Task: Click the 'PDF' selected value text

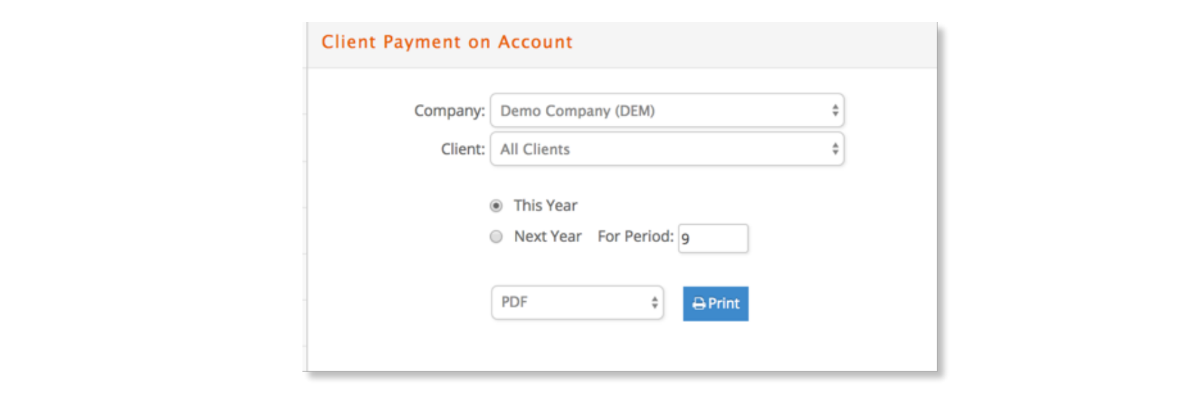Action: pos(514,302)
